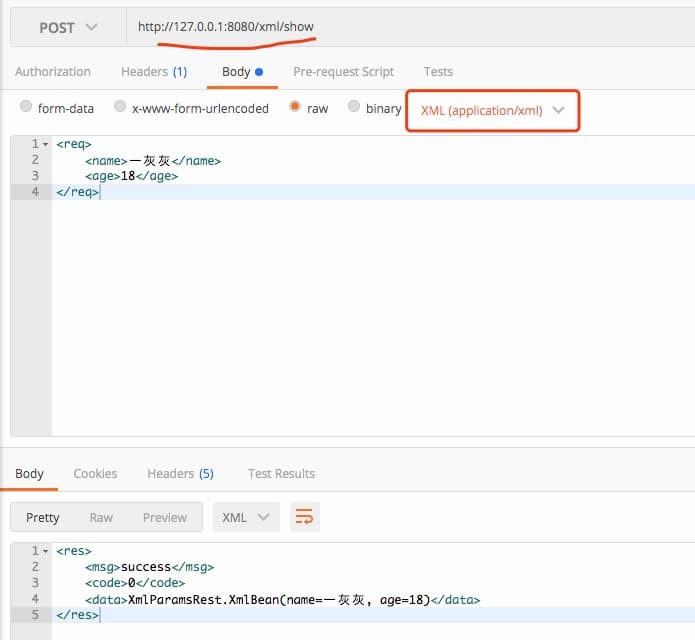Expand the XML (application/xml) content type dropdown
This screenshot has height=640, width=695.
[492, 111]
